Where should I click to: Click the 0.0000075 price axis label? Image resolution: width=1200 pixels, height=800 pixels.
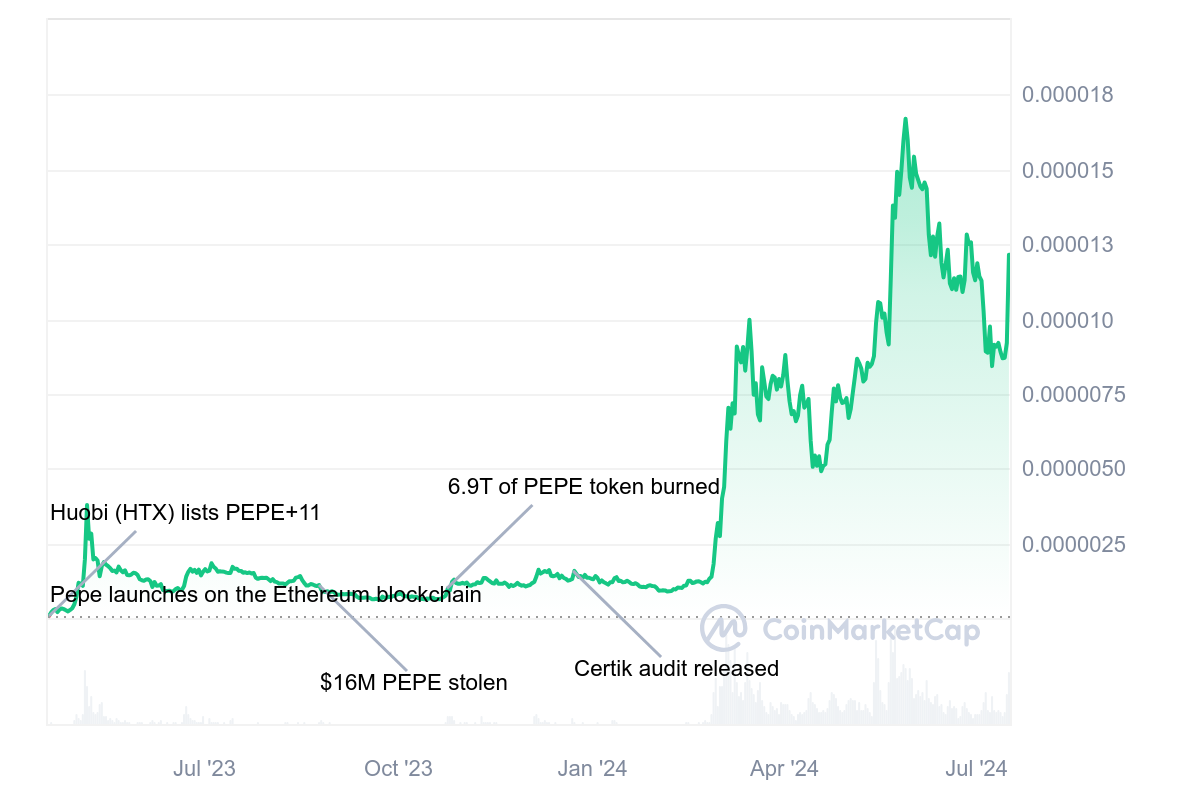point(1072,395)
